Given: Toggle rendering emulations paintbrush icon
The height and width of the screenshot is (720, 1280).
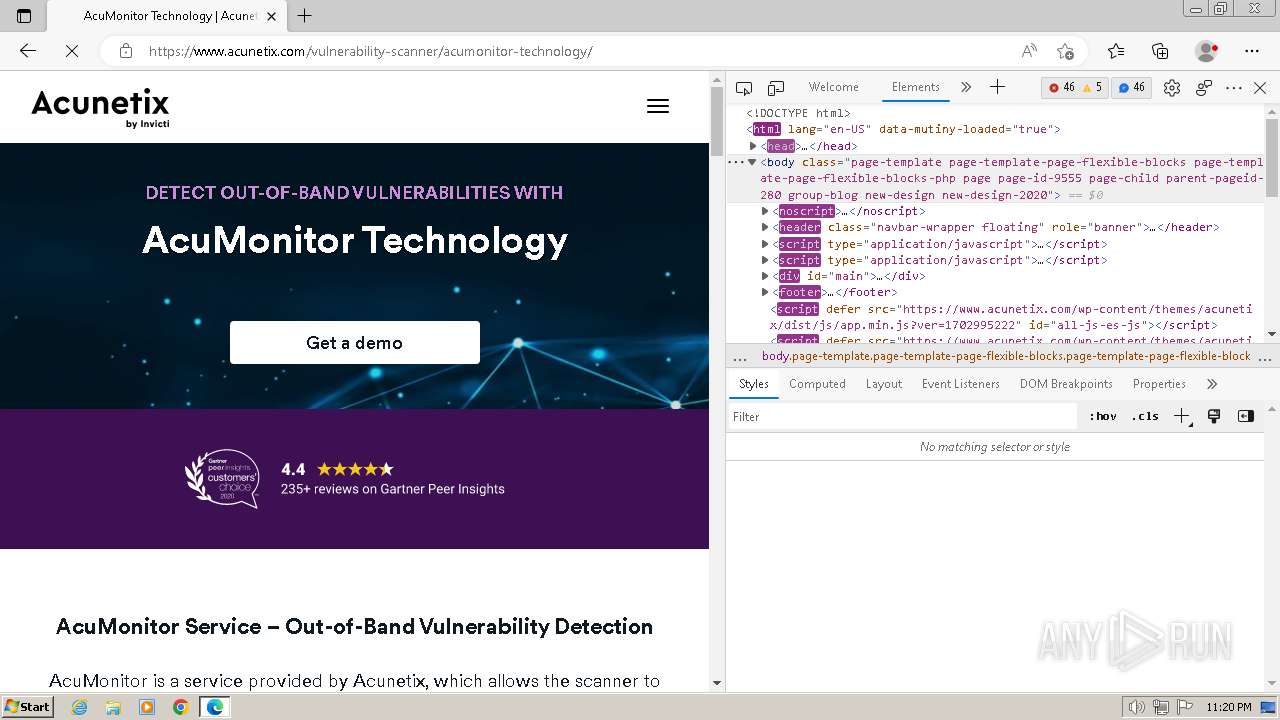Looking at the screenshot, I should [1214, 416].
